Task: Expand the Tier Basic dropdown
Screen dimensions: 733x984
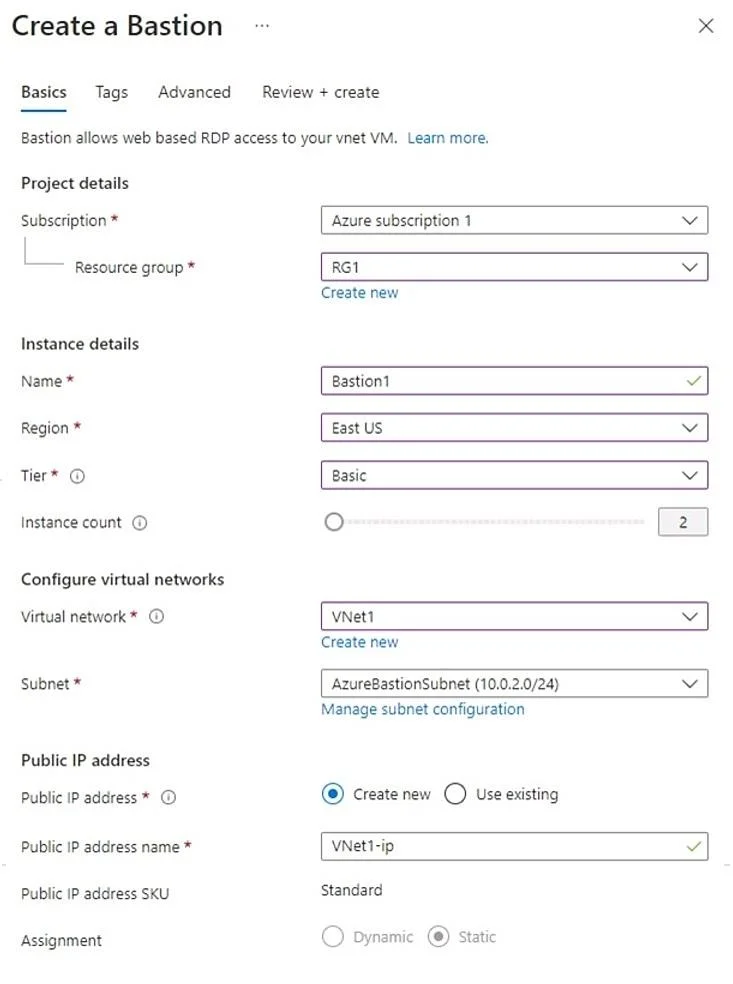Action: coord(514,475)
